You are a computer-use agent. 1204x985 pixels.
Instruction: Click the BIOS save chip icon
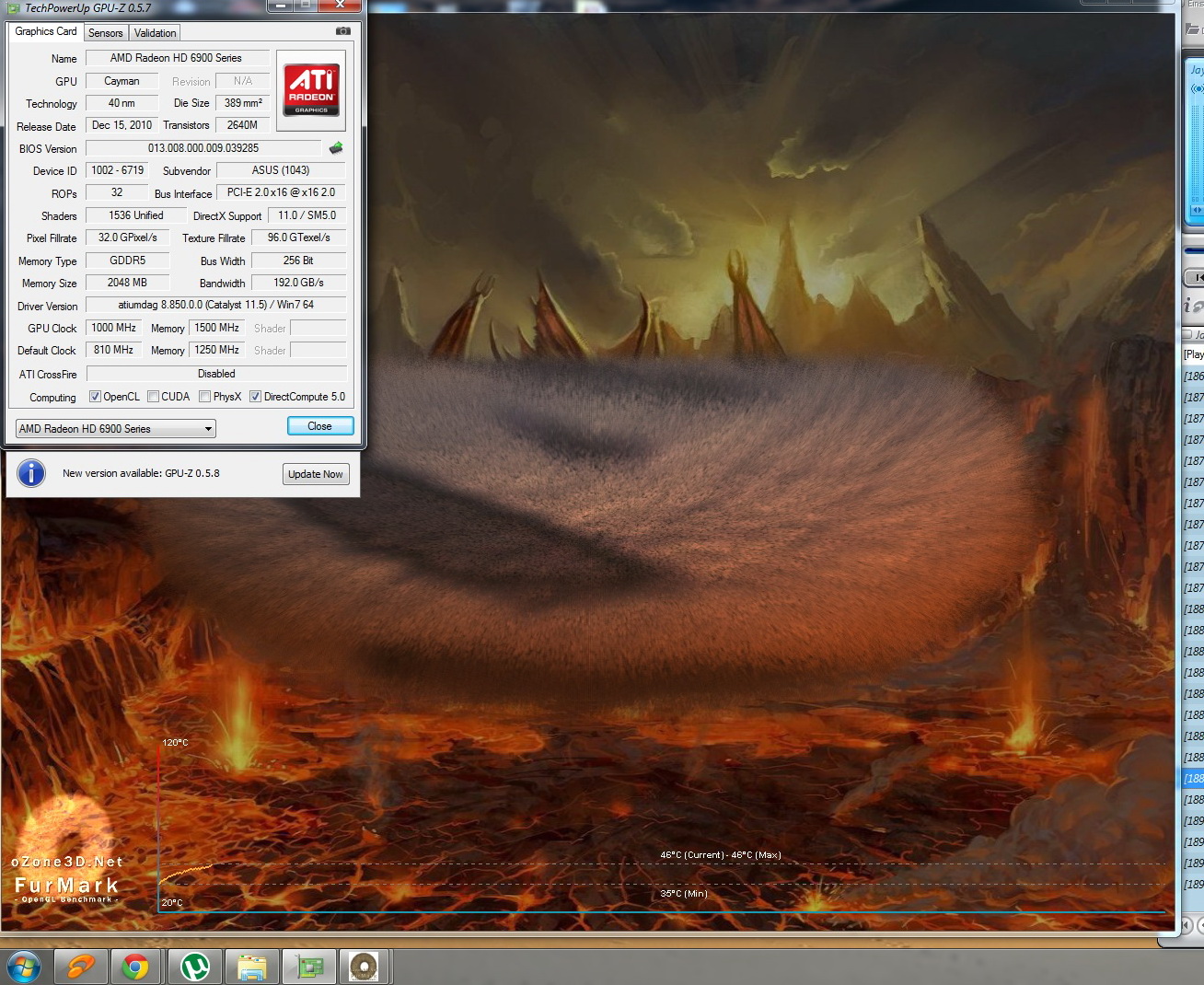[x=336, y=148]
